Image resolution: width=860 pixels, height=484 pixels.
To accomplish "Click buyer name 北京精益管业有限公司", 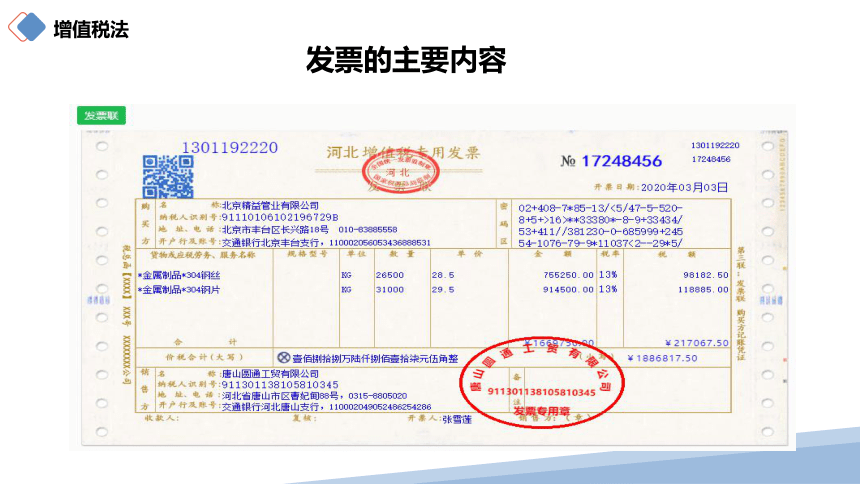I will pyautogui.click(x=270, y=205).
